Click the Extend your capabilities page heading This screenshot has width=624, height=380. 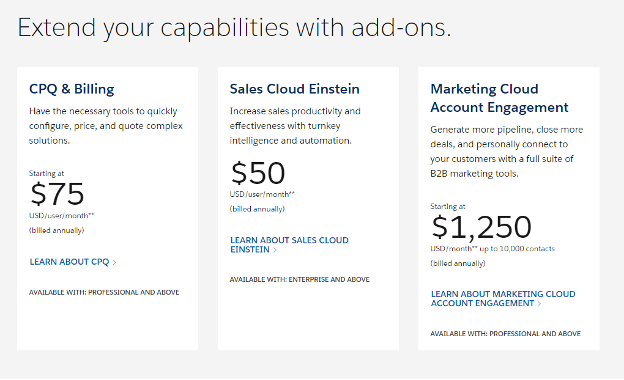234,27
